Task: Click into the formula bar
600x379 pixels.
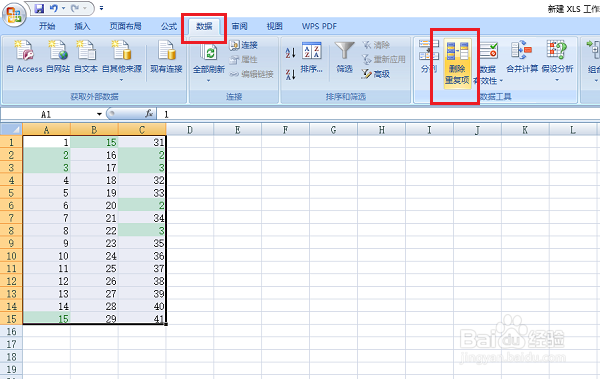Action: [379, 114]
